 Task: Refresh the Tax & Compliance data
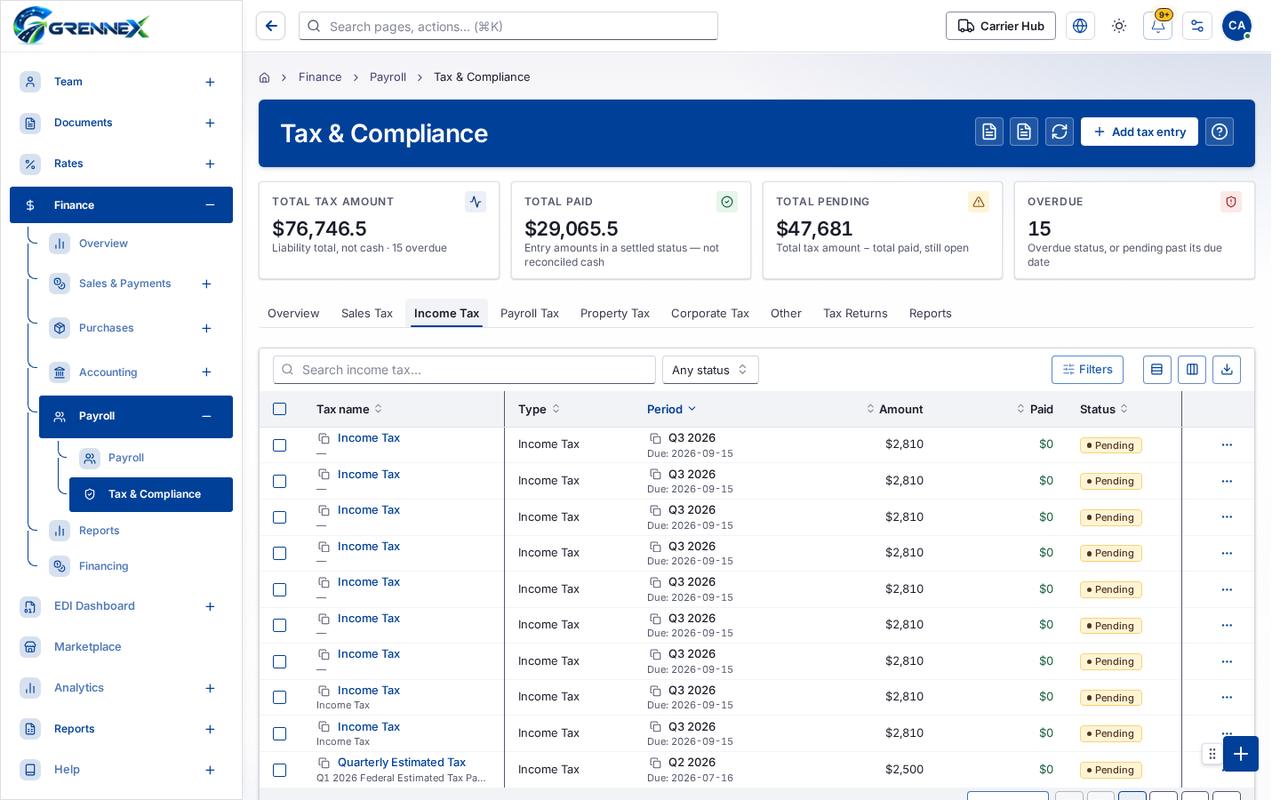pyautogui.click(x=1059, y=132)
